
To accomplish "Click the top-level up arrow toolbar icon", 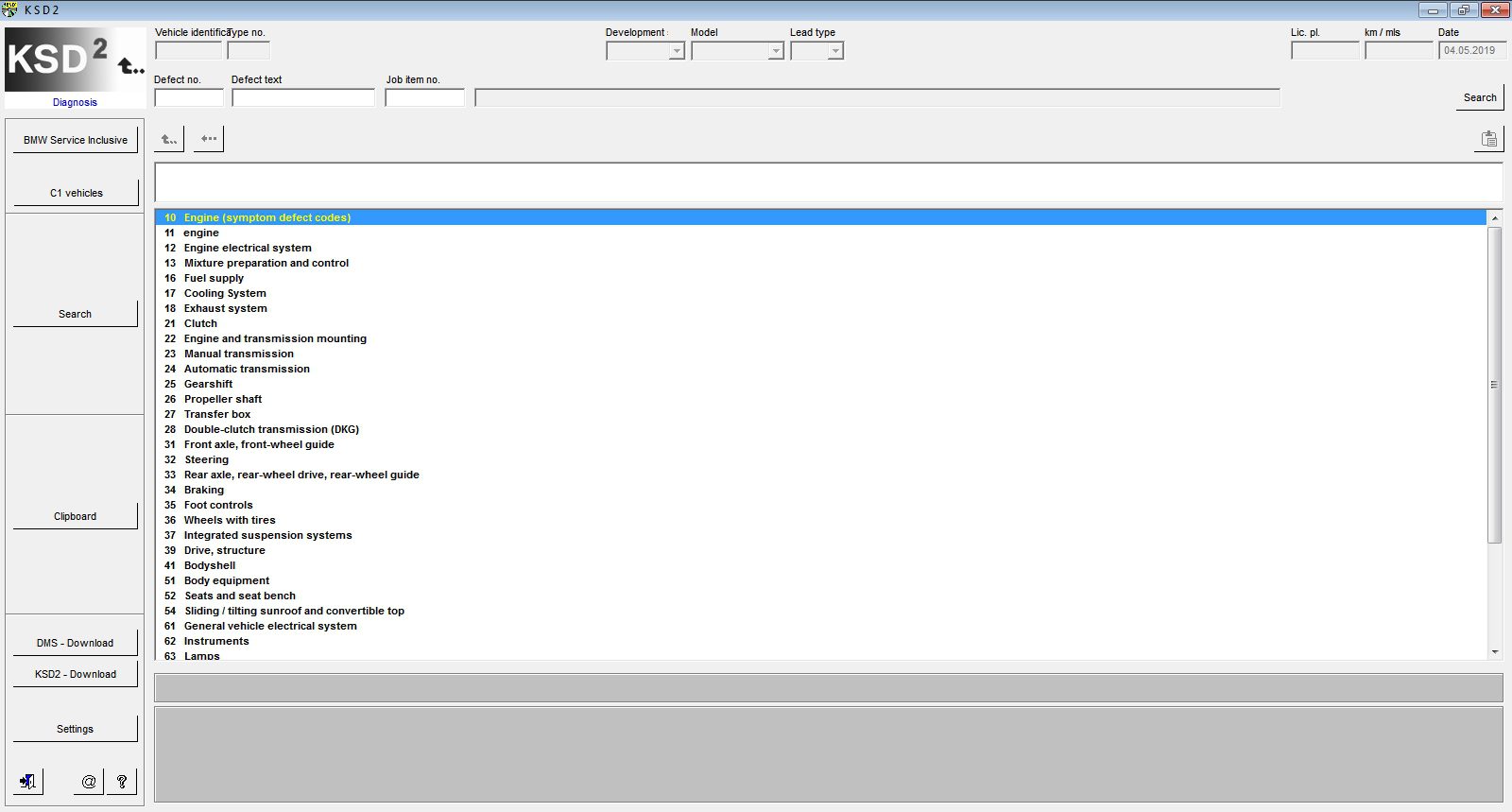I will click(x=169, y=139).
